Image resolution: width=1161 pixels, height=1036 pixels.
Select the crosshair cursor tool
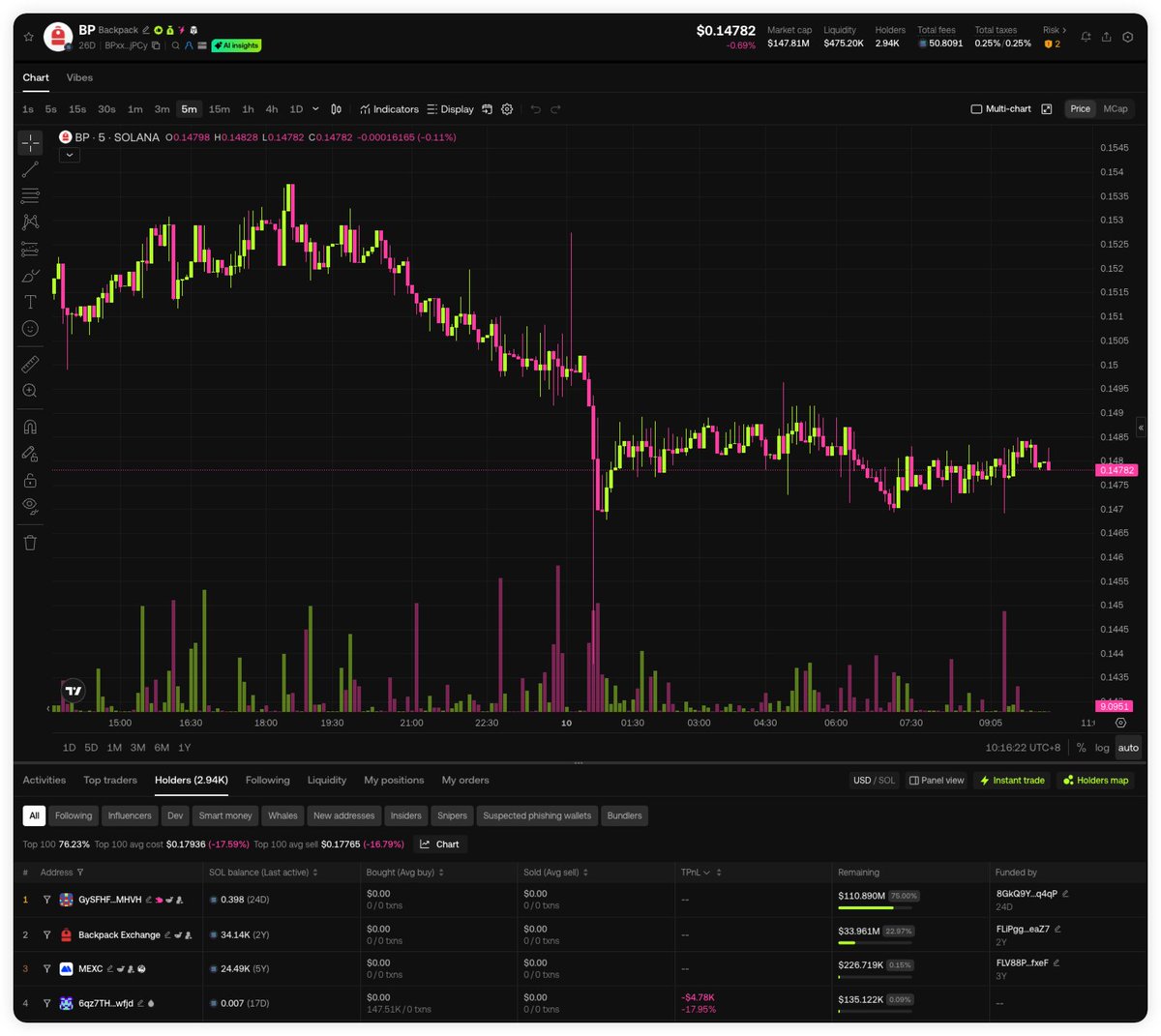tap(31, 143)
